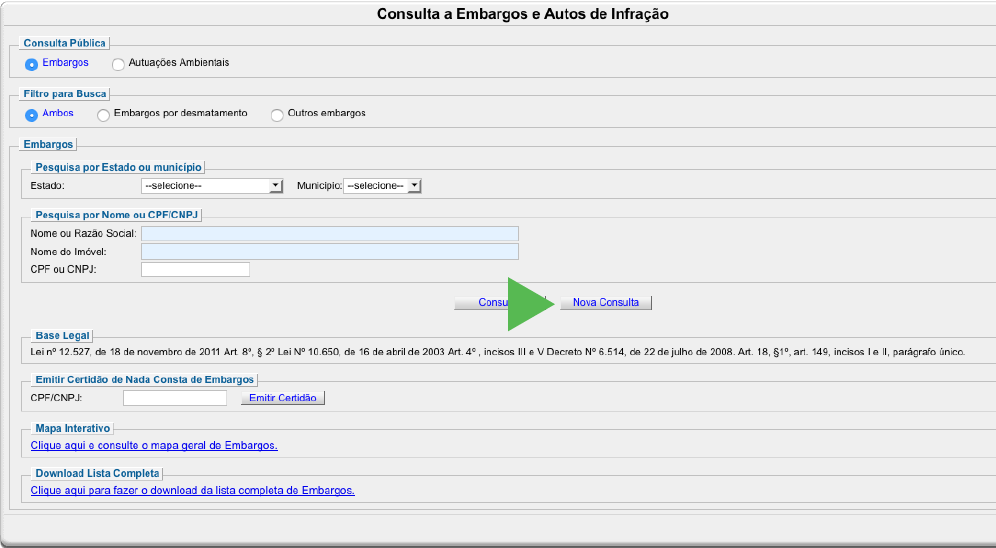
Task: Open the mapa geral de Embargos link
Action: pyautogui.click(x=154, y=445)
